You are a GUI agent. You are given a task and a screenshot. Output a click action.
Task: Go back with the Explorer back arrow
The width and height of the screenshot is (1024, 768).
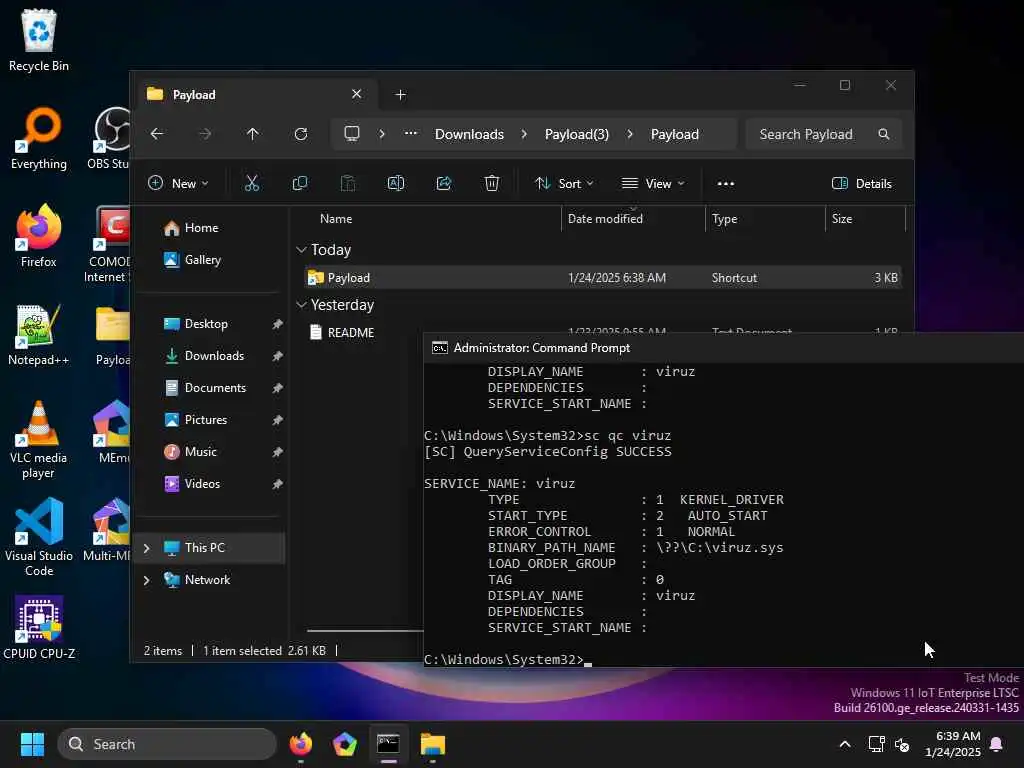point(157,134)
